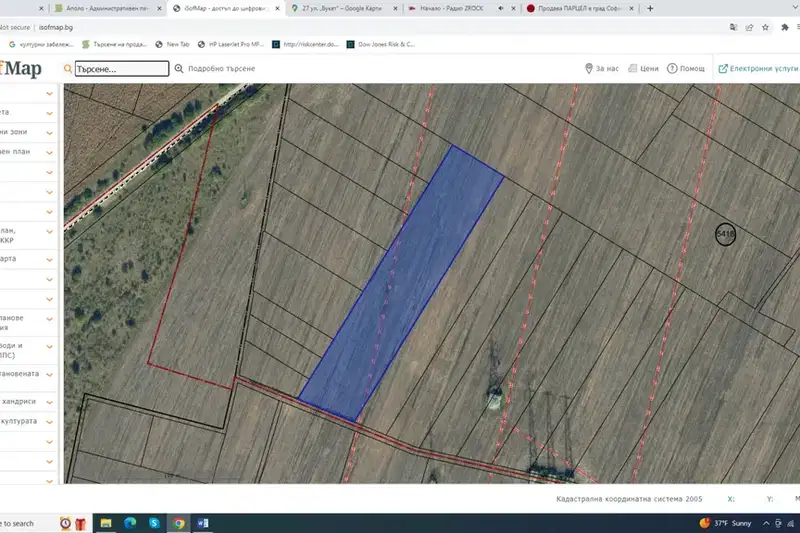Bookmark this page with star icon
The height and width of the screenshot is (533, 800).
pyautogui.click(x=765, y=27)
